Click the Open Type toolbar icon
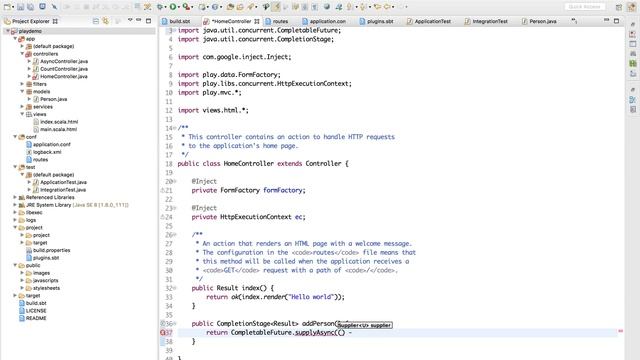 click(230, 7)
